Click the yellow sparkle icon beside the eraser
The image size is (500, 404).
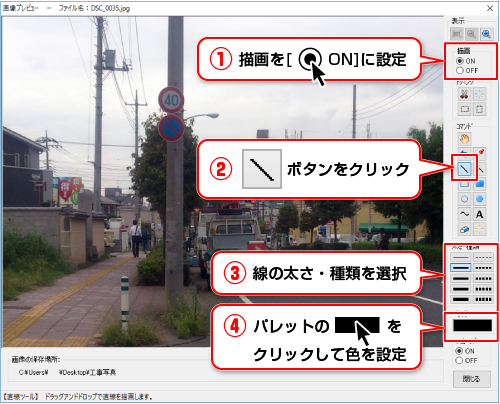click(479, 229)
